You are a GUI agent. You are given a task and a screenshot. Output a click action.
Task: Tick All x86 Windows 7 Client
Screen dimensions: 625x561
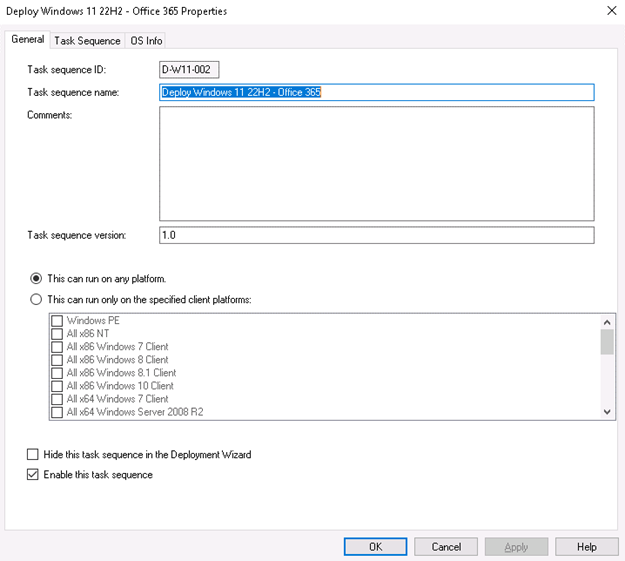[x=57, y=347]
